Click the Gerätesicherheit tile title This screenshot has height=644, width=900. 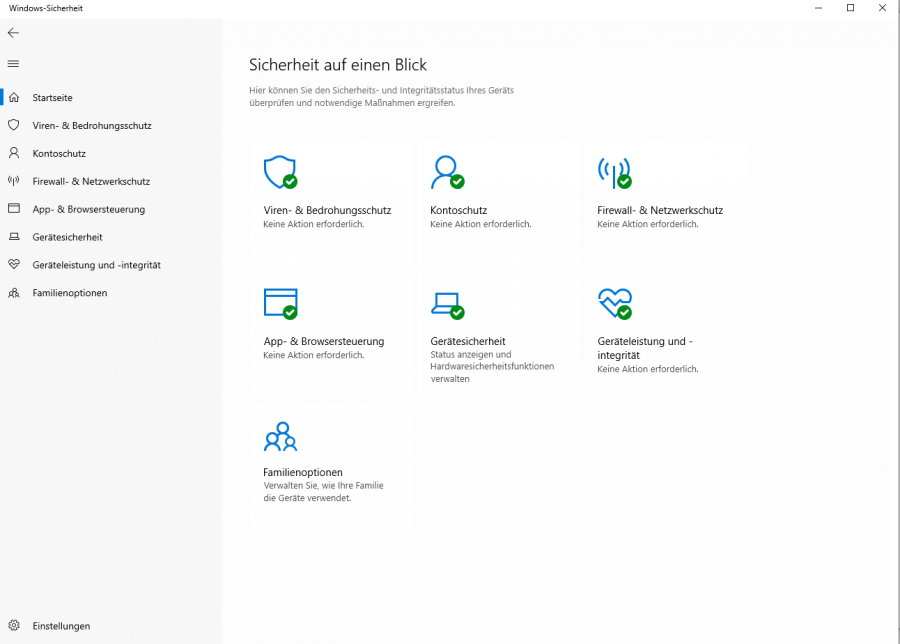coord(468,341)
